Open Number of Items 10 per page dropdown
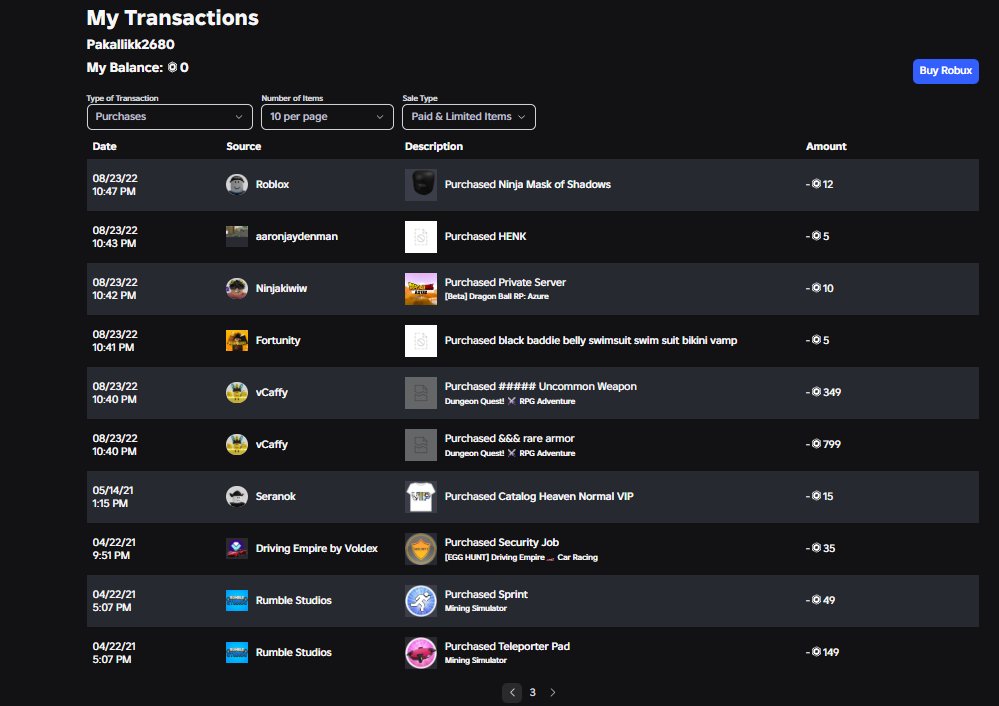Image resolution: width=999 pixels, height=706 pixels. tap(327, 117)
